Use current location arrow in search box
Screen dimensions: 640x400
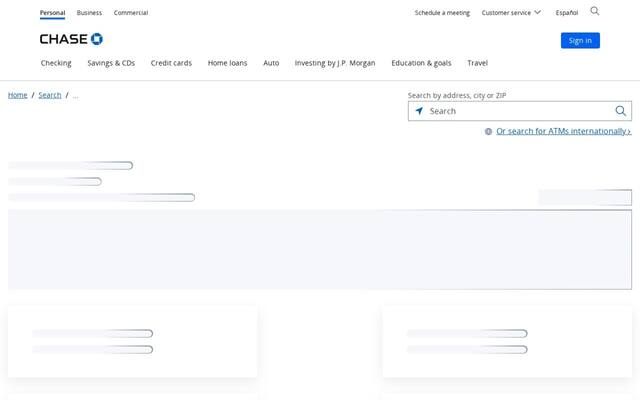pos(419,111)
